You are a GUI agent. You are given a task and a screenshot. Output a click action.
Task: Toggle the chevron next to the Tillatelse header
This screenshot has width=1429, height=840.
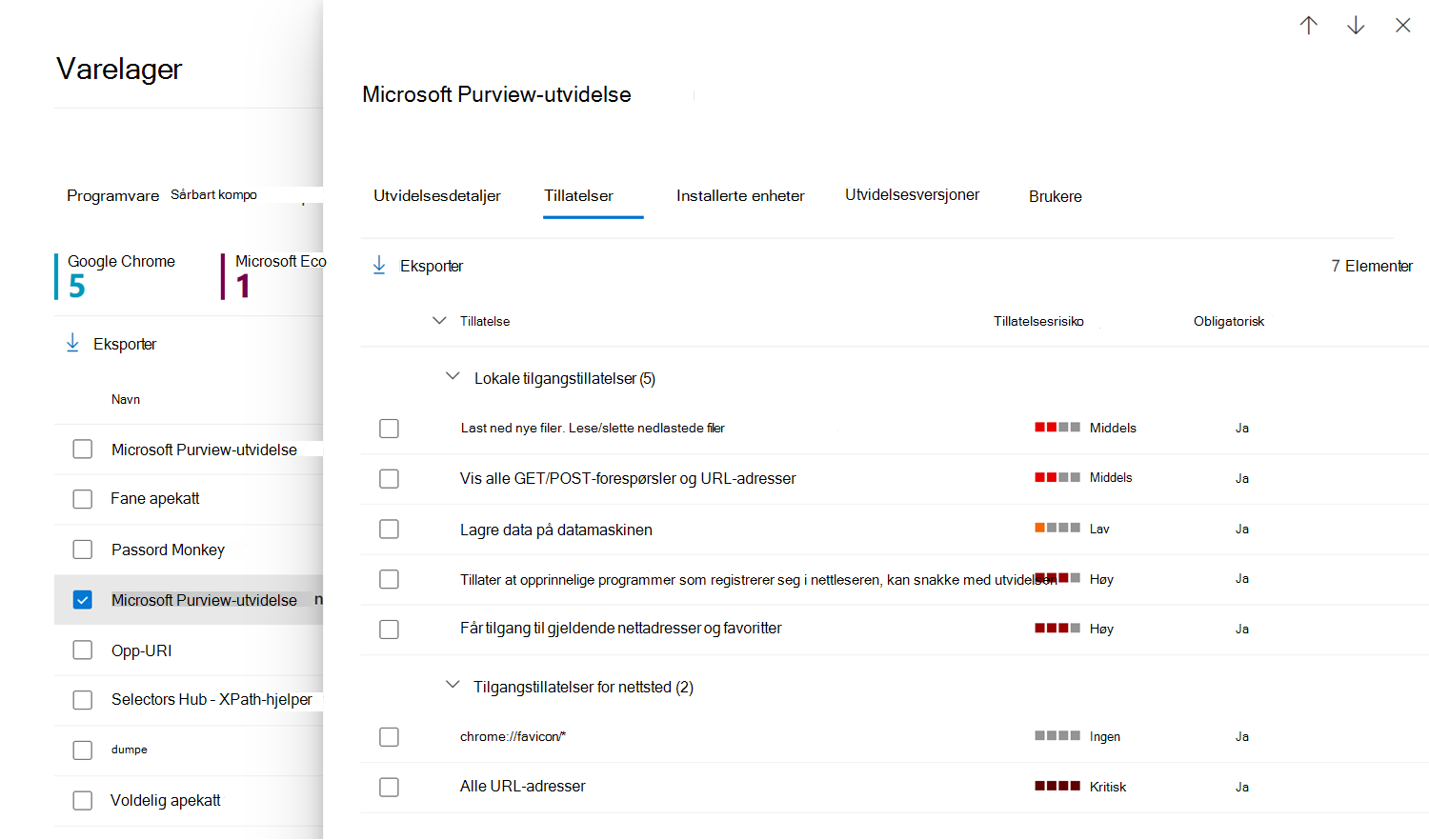point(439,321)
